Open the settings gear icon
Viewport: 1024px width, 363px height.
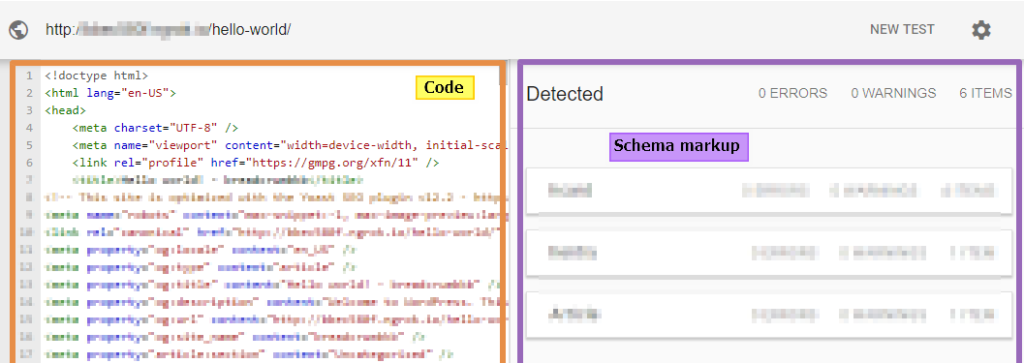(x=981, y=30)
